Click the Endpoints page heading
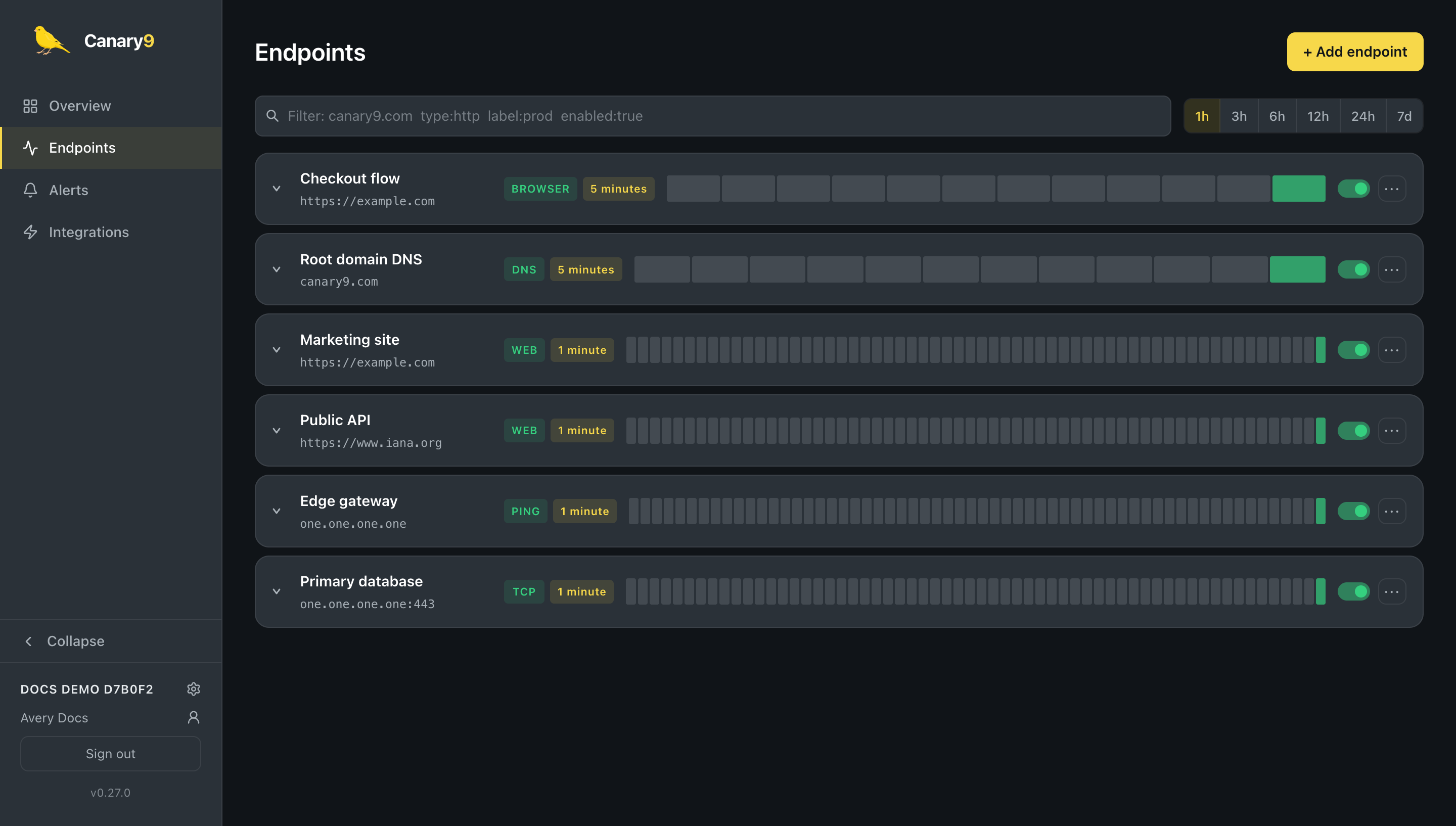The height and width of the screenshot is (826, 1456). coord(310,52)
